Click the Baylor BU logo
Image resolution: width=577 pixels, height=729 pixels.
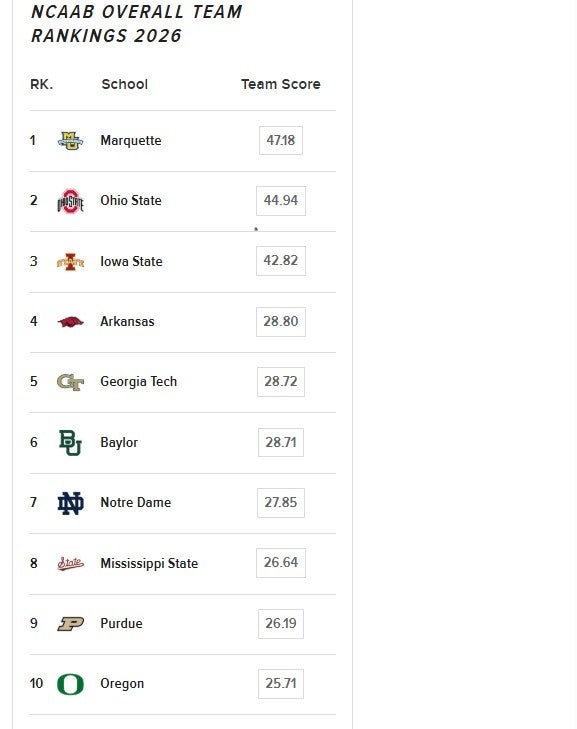point(70,443)
